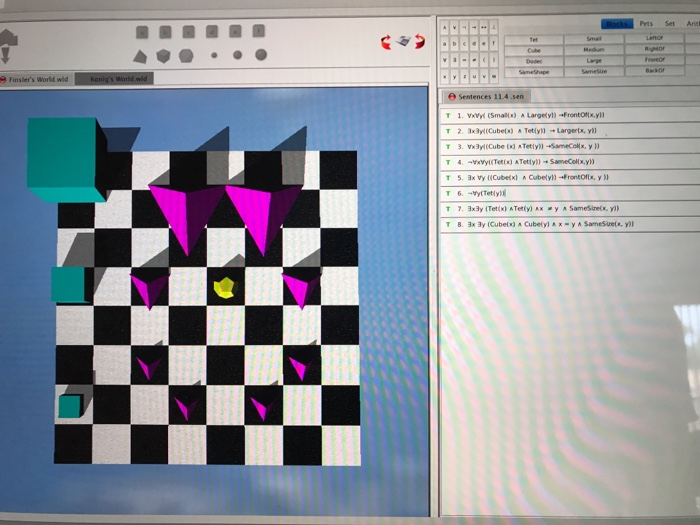Image resolution: width=700 pixels, height=525 pixels.
Task: Insert variable w from the symbol keypad
Action: 494,76
